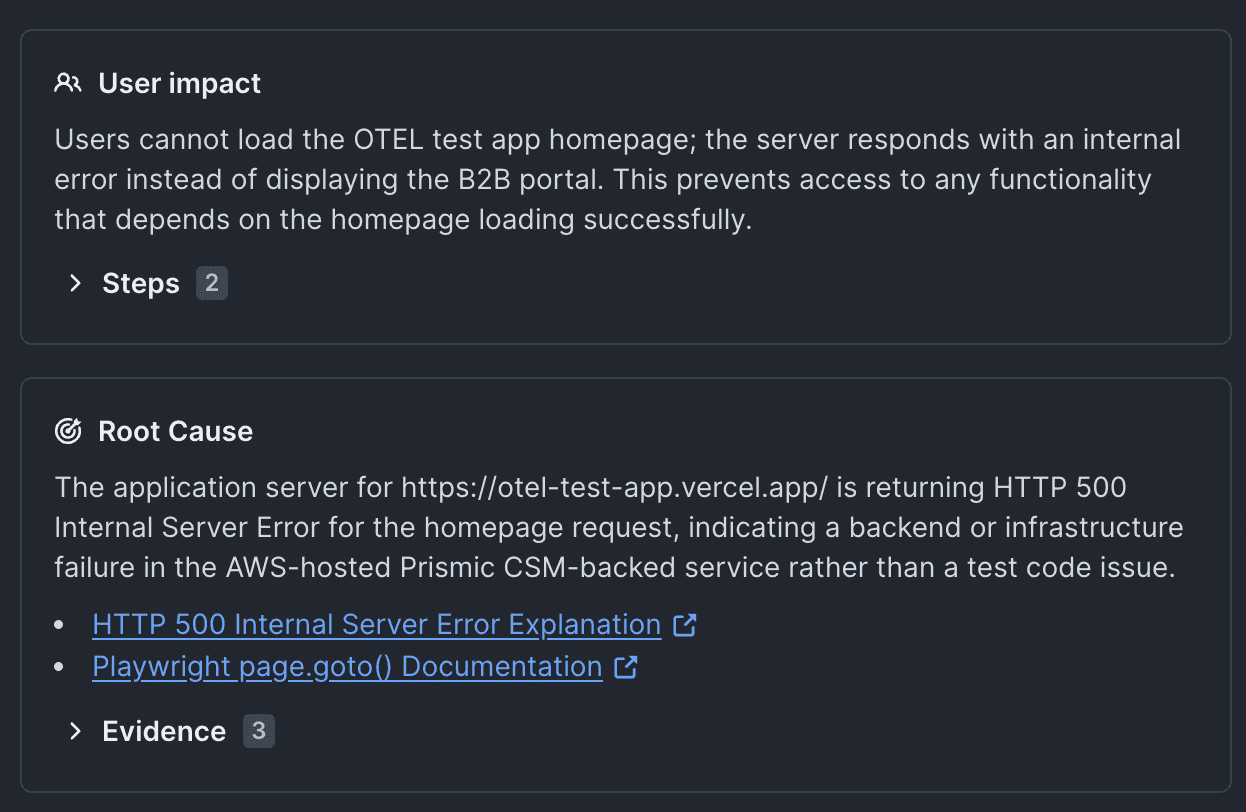Expand the Evidence chevron arrow

click(x=75, y=731)
